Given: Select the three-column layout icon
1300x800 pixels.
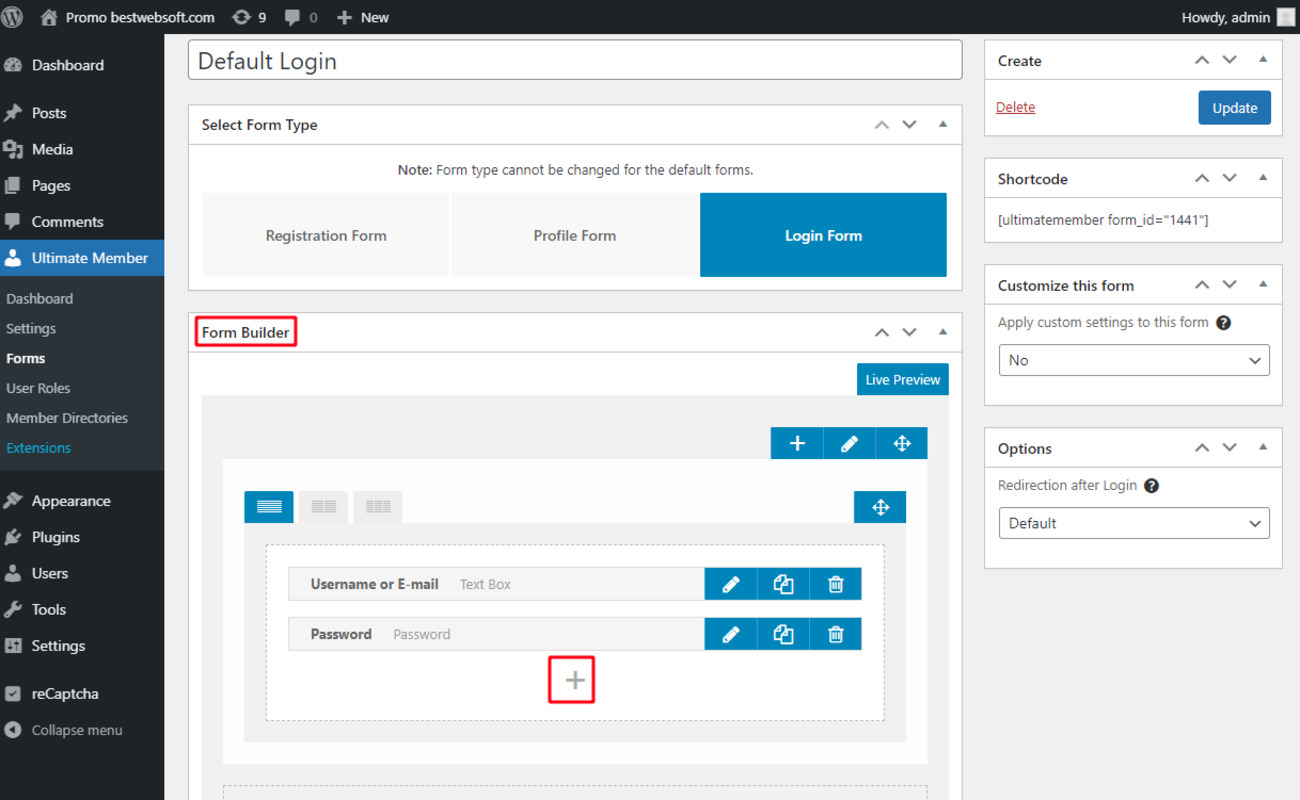Looking at the screenshot, I should coord(378,507).
